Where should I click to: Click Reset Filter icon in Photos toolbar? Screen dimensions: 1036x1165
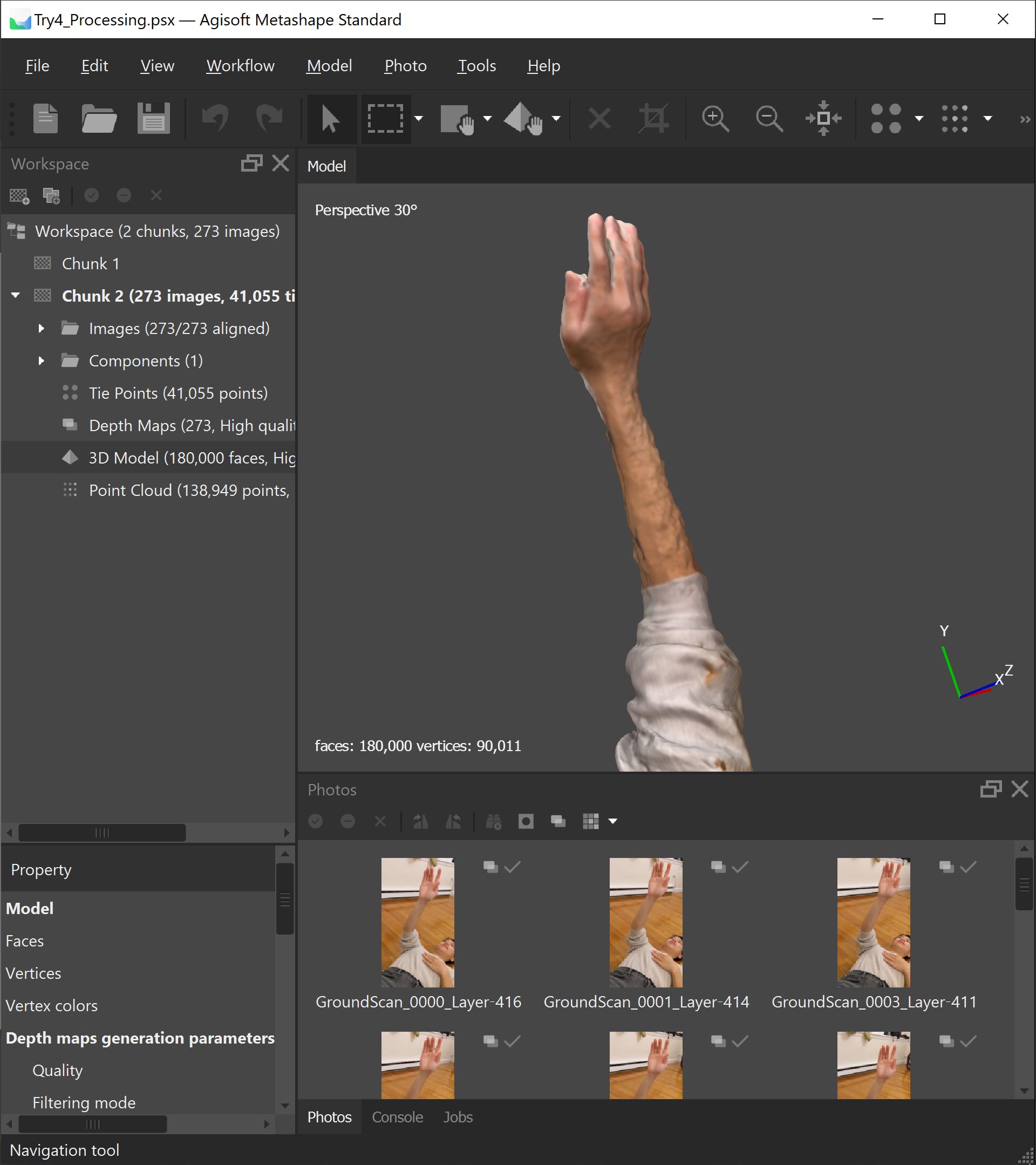point(494,821)
